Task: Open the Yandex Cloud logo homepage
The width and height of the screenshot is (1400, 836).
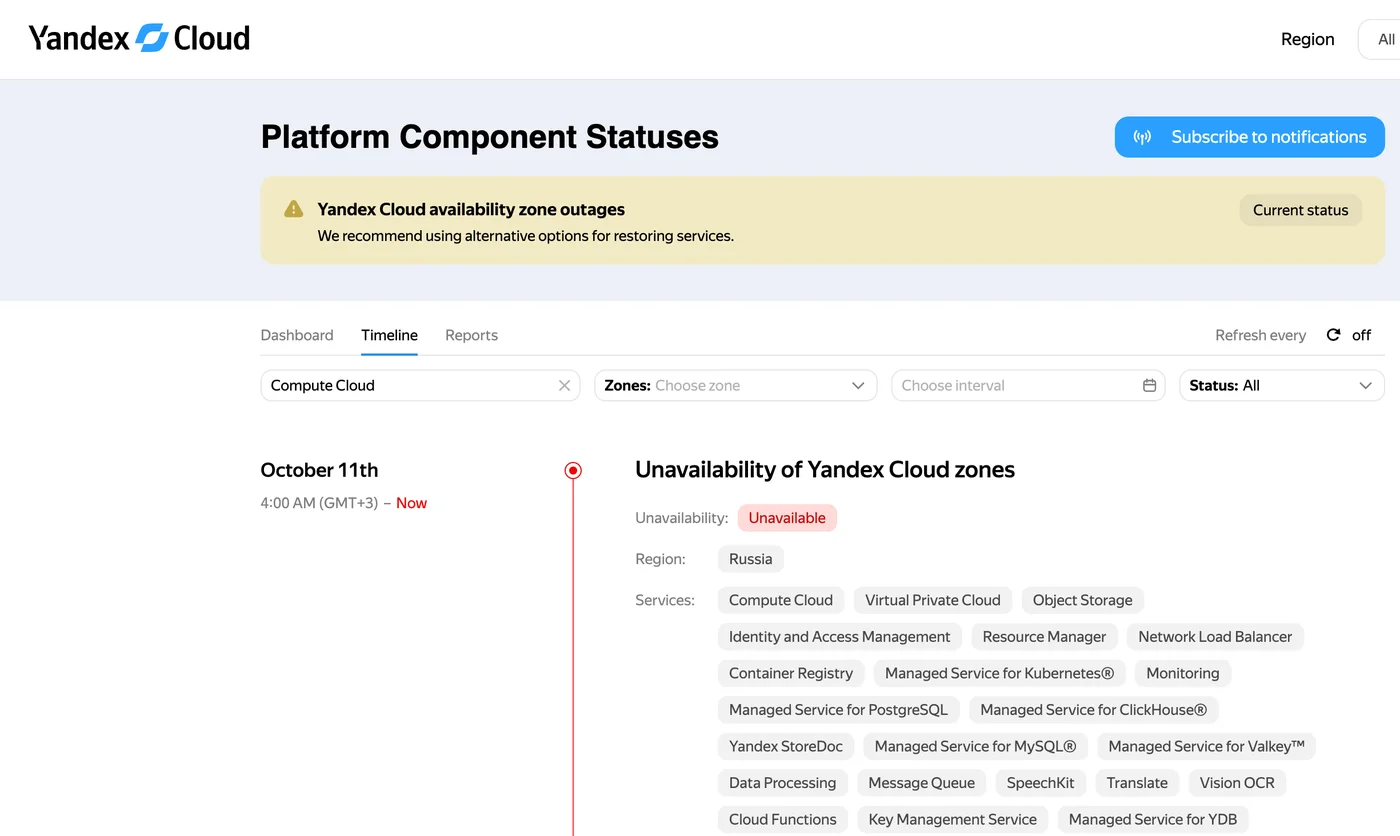Action: pyautogui.click(x=139, y=38)
